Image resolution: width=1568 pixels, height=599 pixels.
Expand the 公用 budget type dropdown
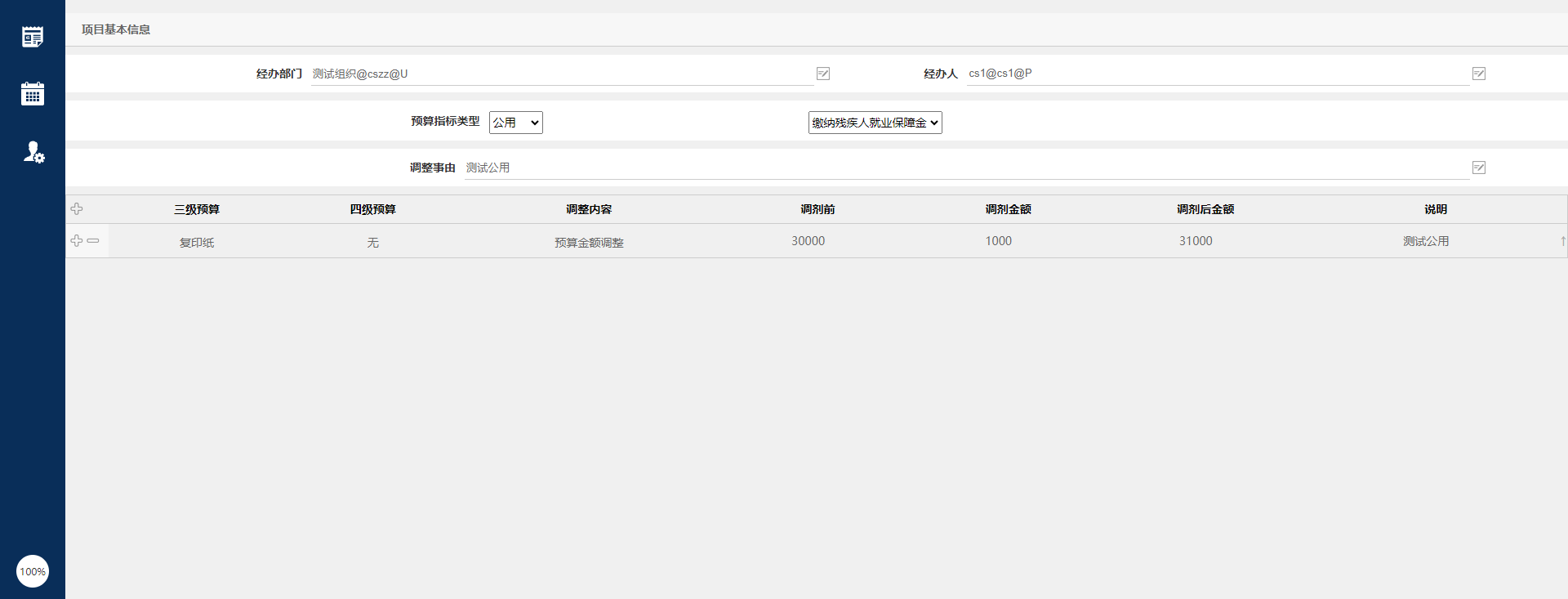(x=515, y=123)
